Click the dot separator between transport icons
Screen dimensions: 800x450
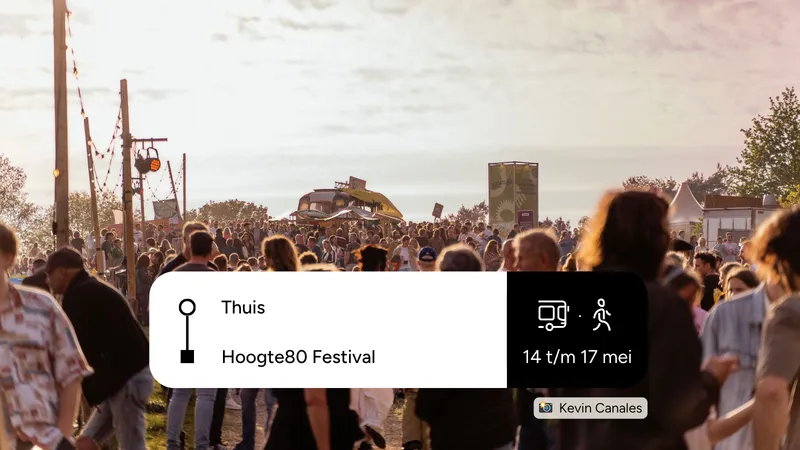coord(580,316)
